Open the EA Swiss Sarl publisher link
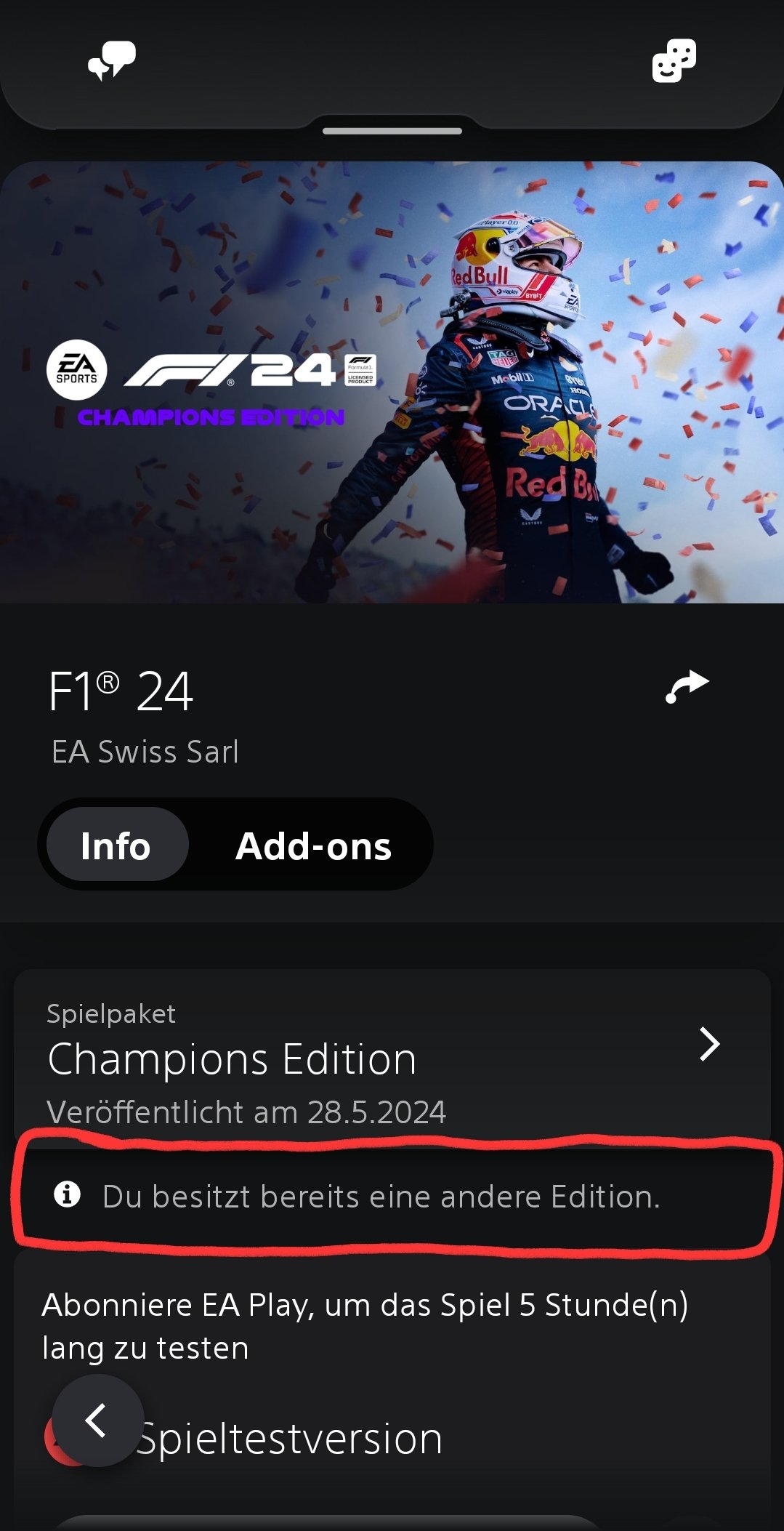 pyautogui.click(x=145, y=752)
